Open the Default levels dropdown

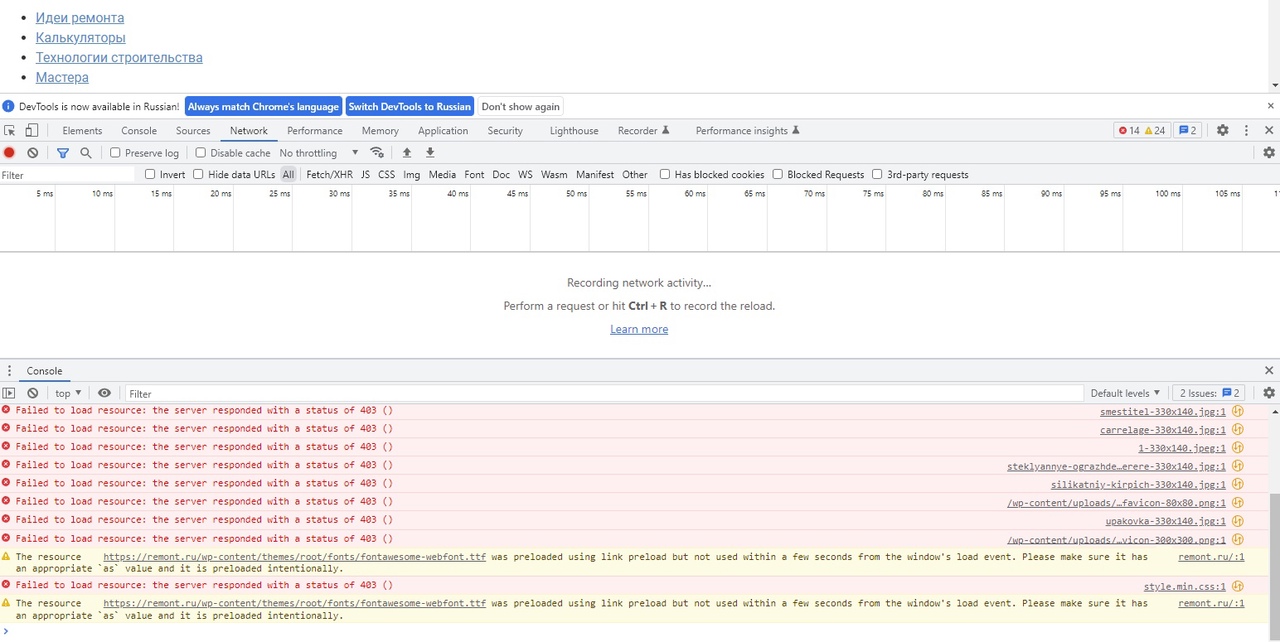pyautogui.click(x=1125, y=394)
